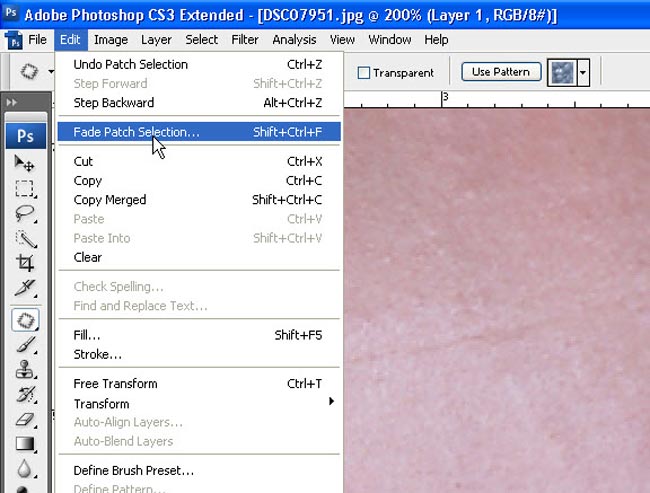Open the Patch tool preset picker
Image resolution: width=650 pixels, height=493 pixels.
click(29, 71)
